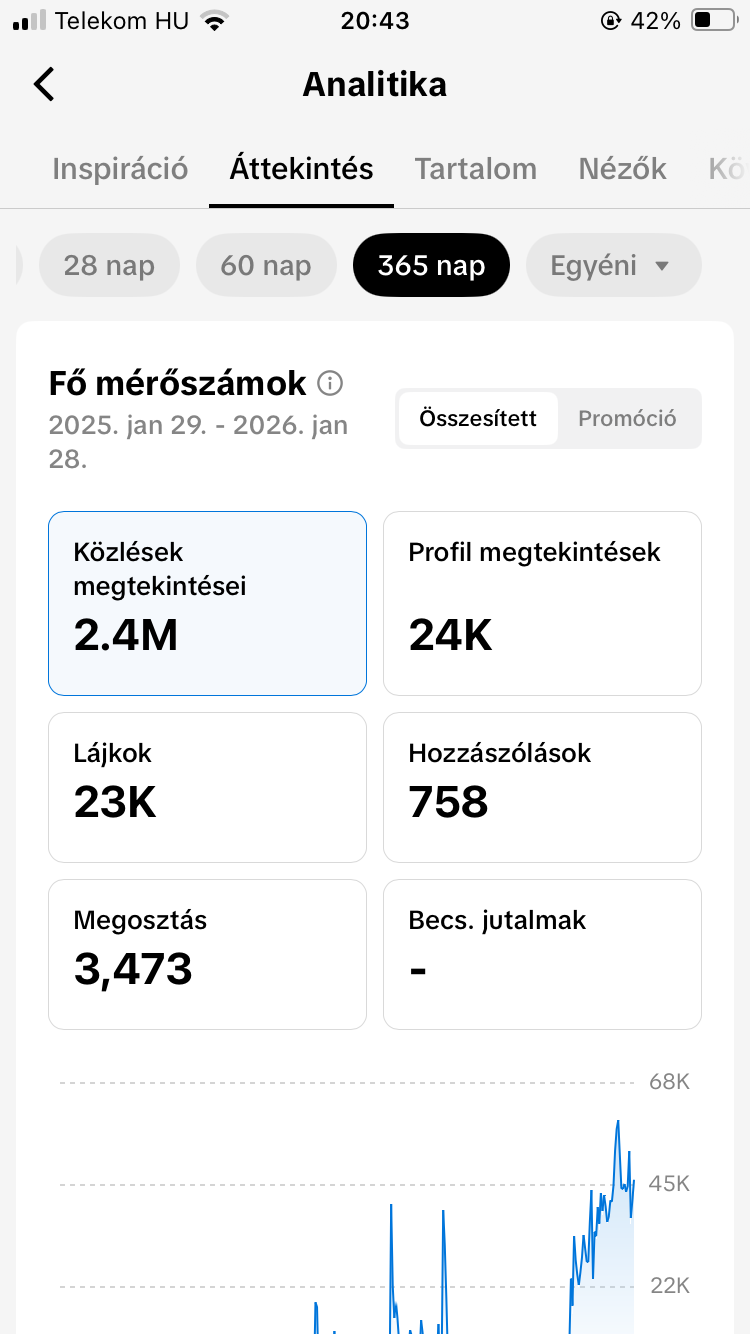Open the Fő mérőszámok info tooltip

tap(330, 383)
